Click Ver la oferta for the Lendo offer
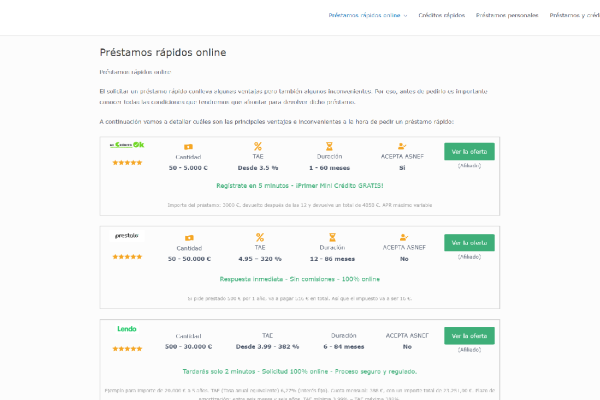The image size is (600, 400). (469, 336)
